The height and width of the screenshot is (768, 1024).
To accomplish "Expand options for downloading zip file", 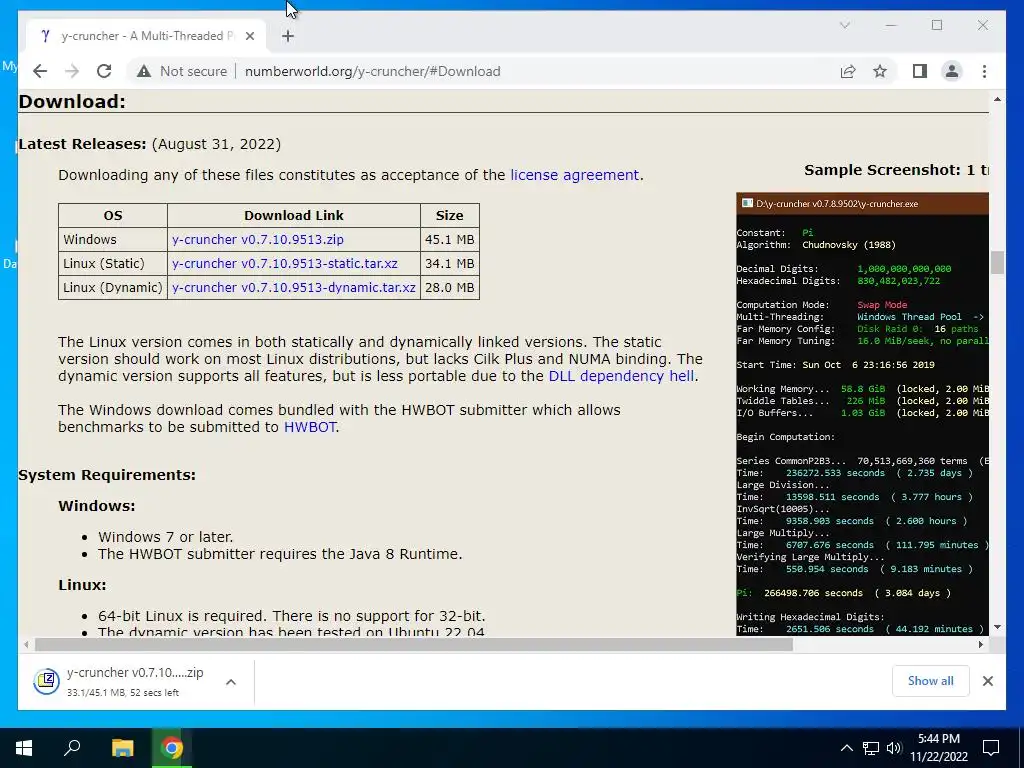I will pyautogui.click(x=231, y=682).
